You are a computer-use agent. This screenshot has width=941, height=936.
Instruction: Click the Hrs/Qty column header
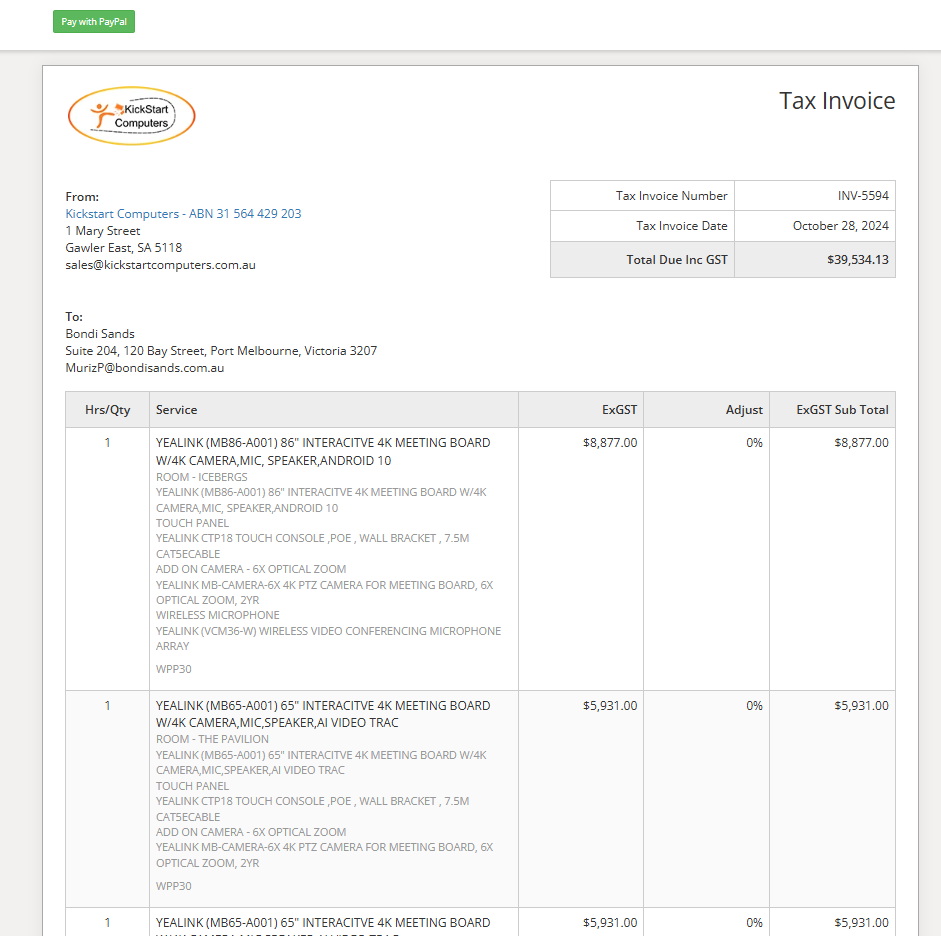coord(107,409)
